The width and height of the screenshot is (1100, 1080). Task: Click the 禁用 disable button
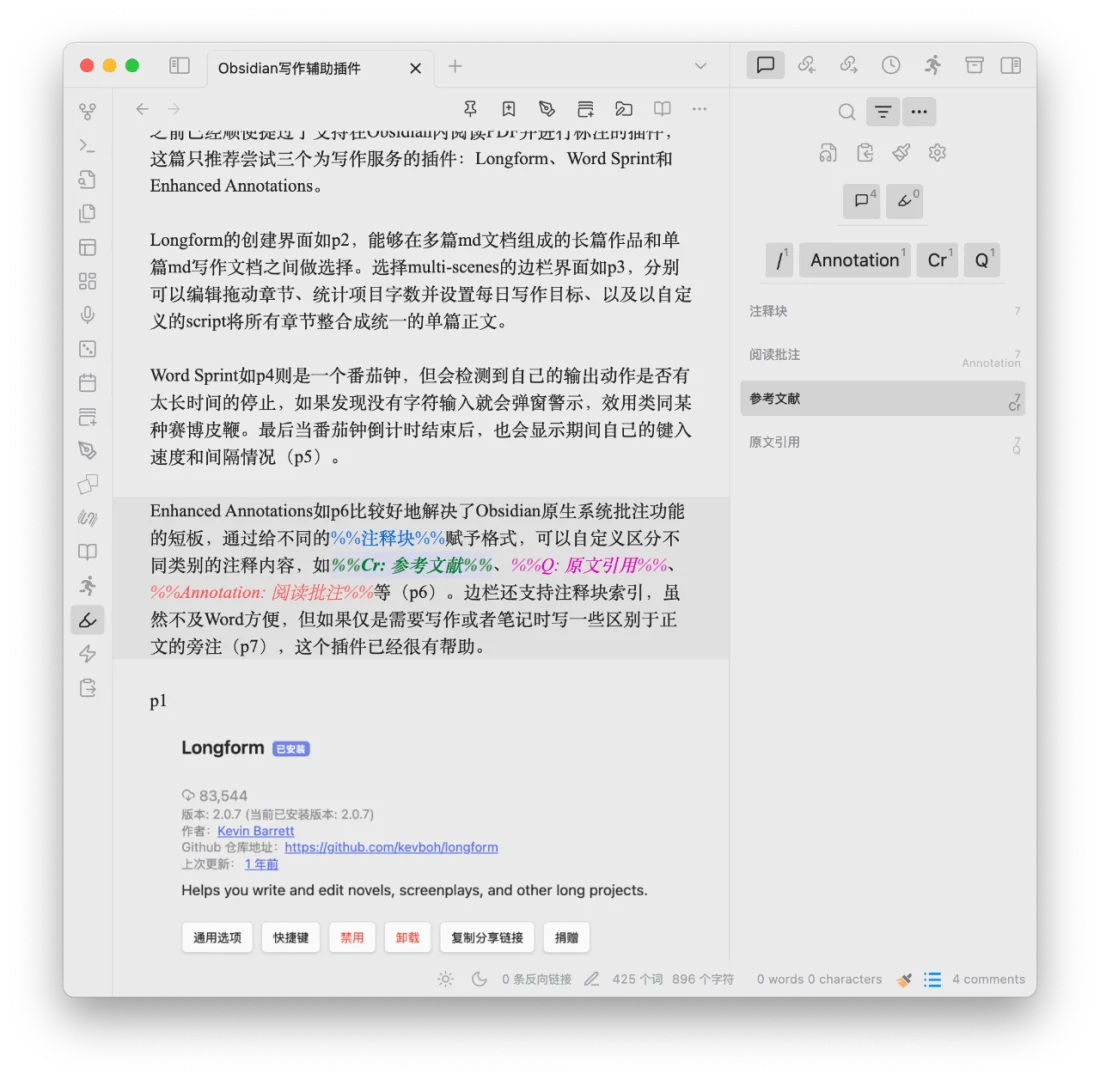pos(352,938)
